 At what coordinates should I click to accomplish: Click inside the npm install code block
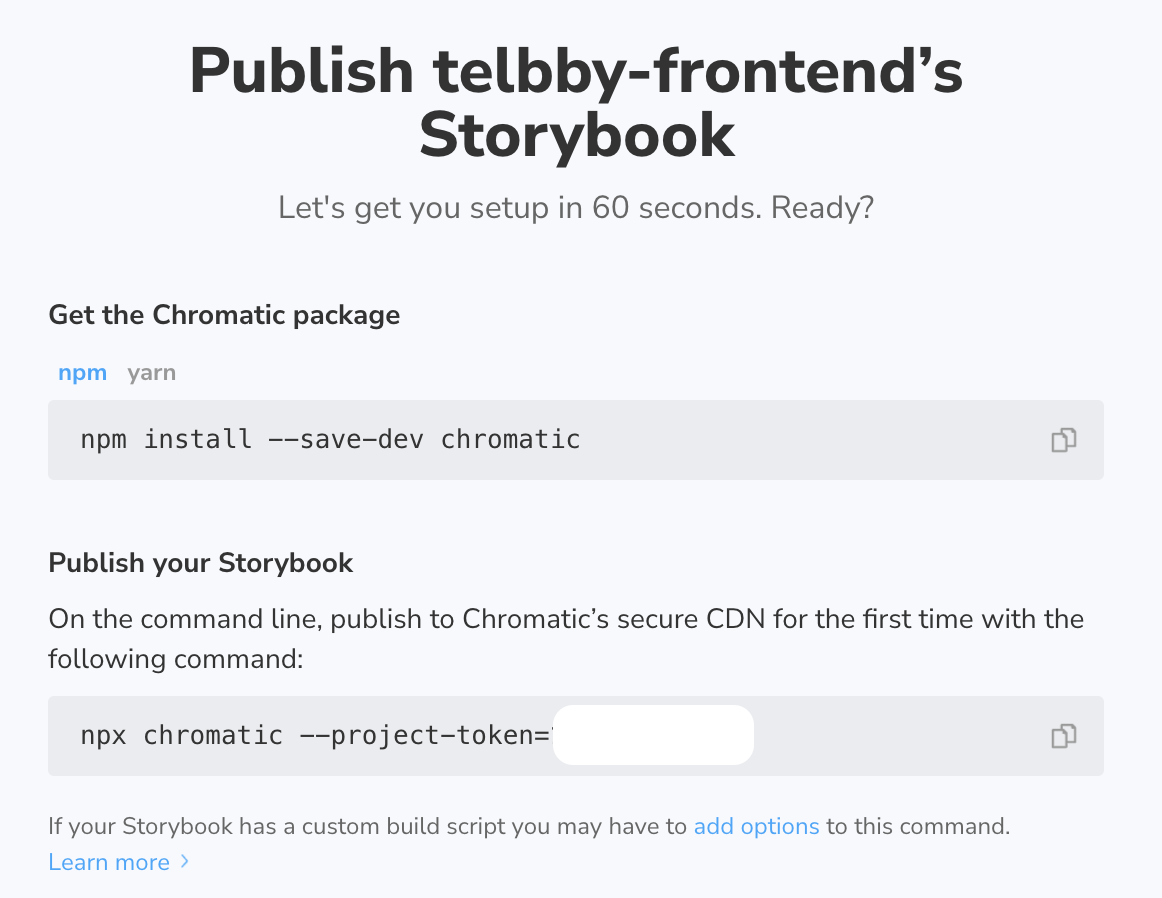(576, 440)
